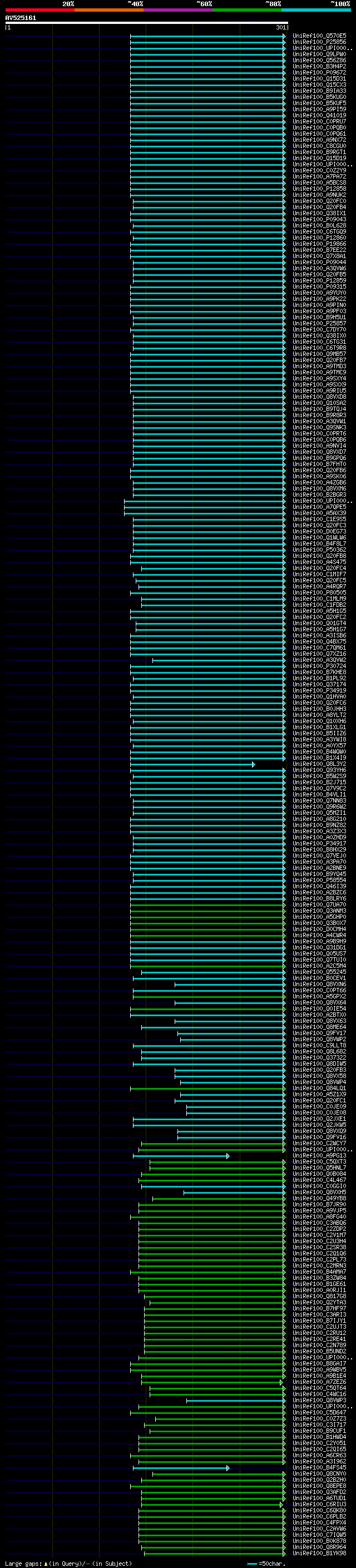The height and width of the screenshot is (1568, 356).
Task: Select label UniRef100_B5KUG0
Action: coord(319,97)
